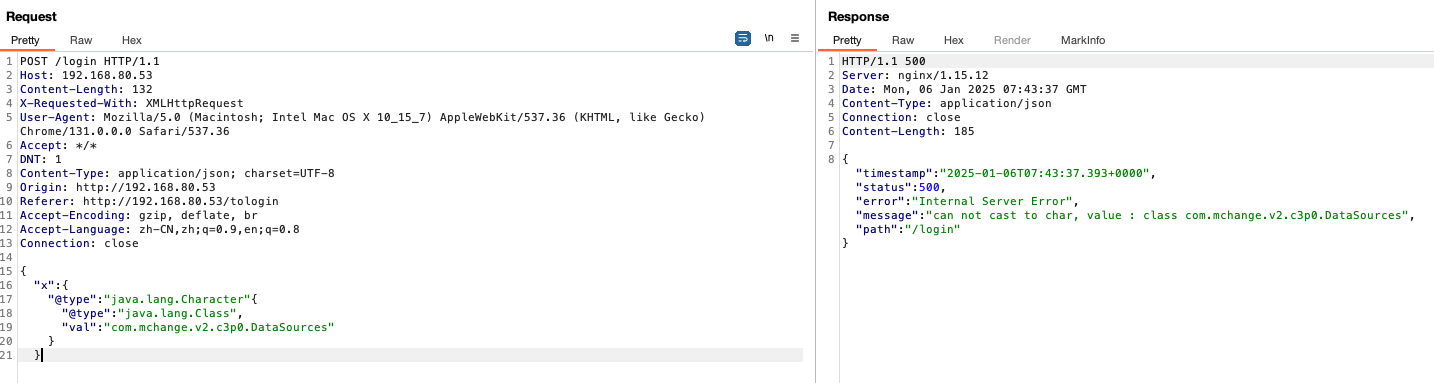
Task: Click the Response panel heading
Action: (858, 16)
